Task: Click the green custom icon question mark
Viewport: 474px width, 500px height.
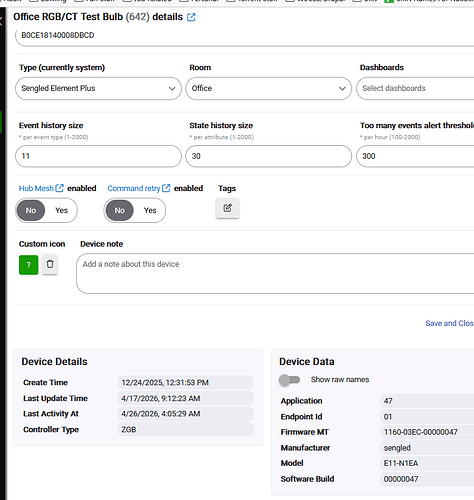Action: (x=29, y=265)
